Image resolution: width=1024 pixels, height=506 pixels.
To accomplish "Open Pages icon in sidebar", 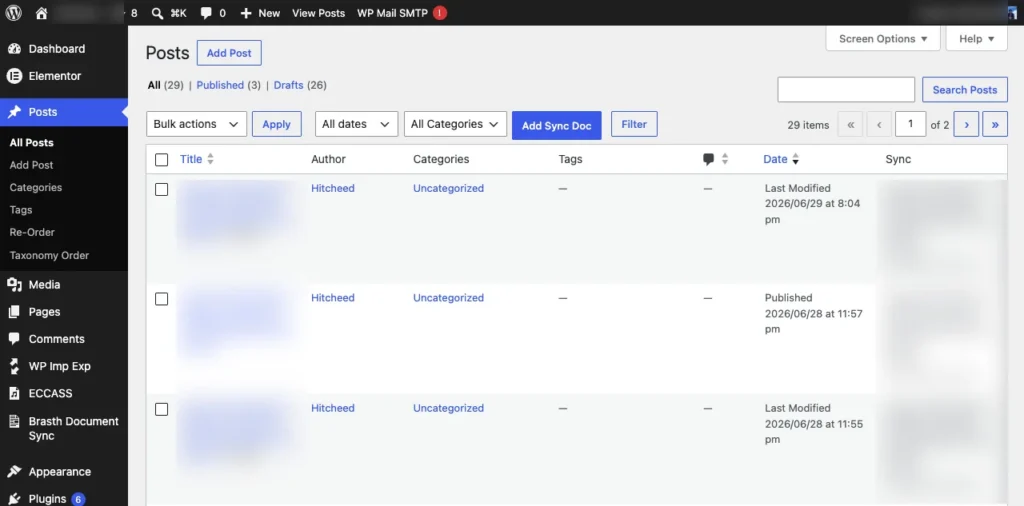I will pyautogui.click(x=14, y=312).
